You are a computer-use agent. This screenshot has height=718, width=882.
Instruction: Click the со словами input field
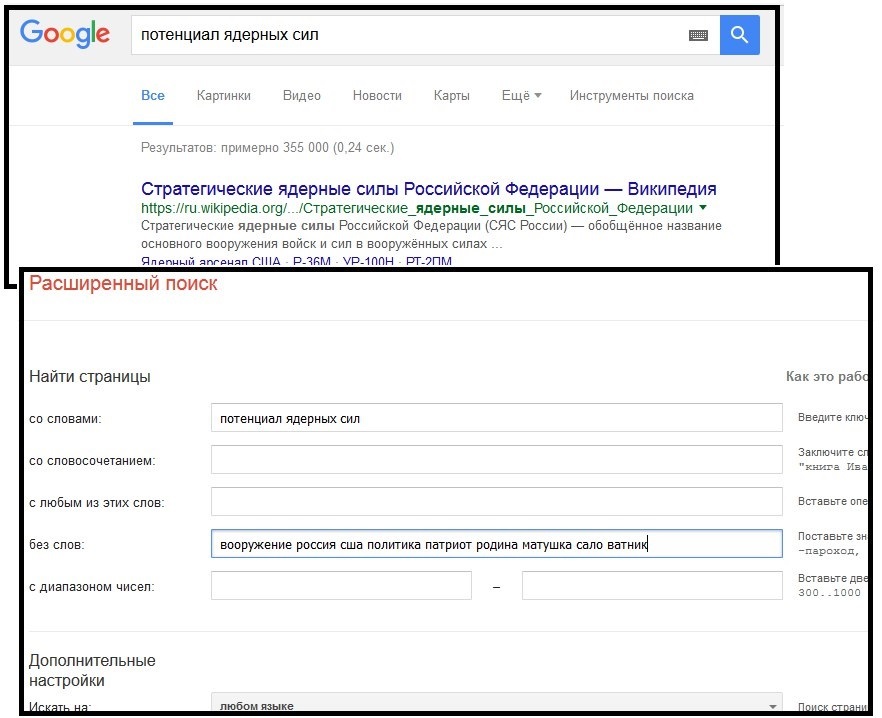[x=496, y=418]
